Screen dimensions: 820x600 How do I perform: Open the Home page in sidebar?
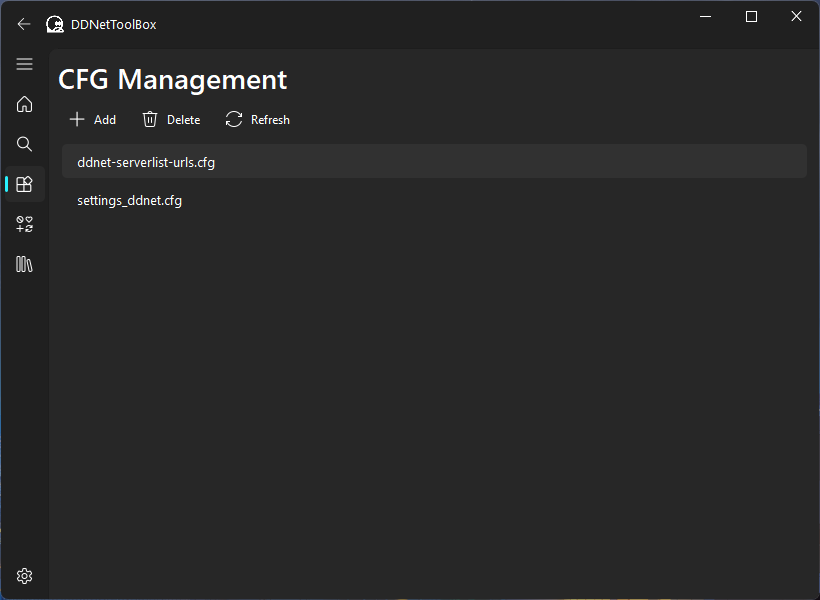point(25,104)
